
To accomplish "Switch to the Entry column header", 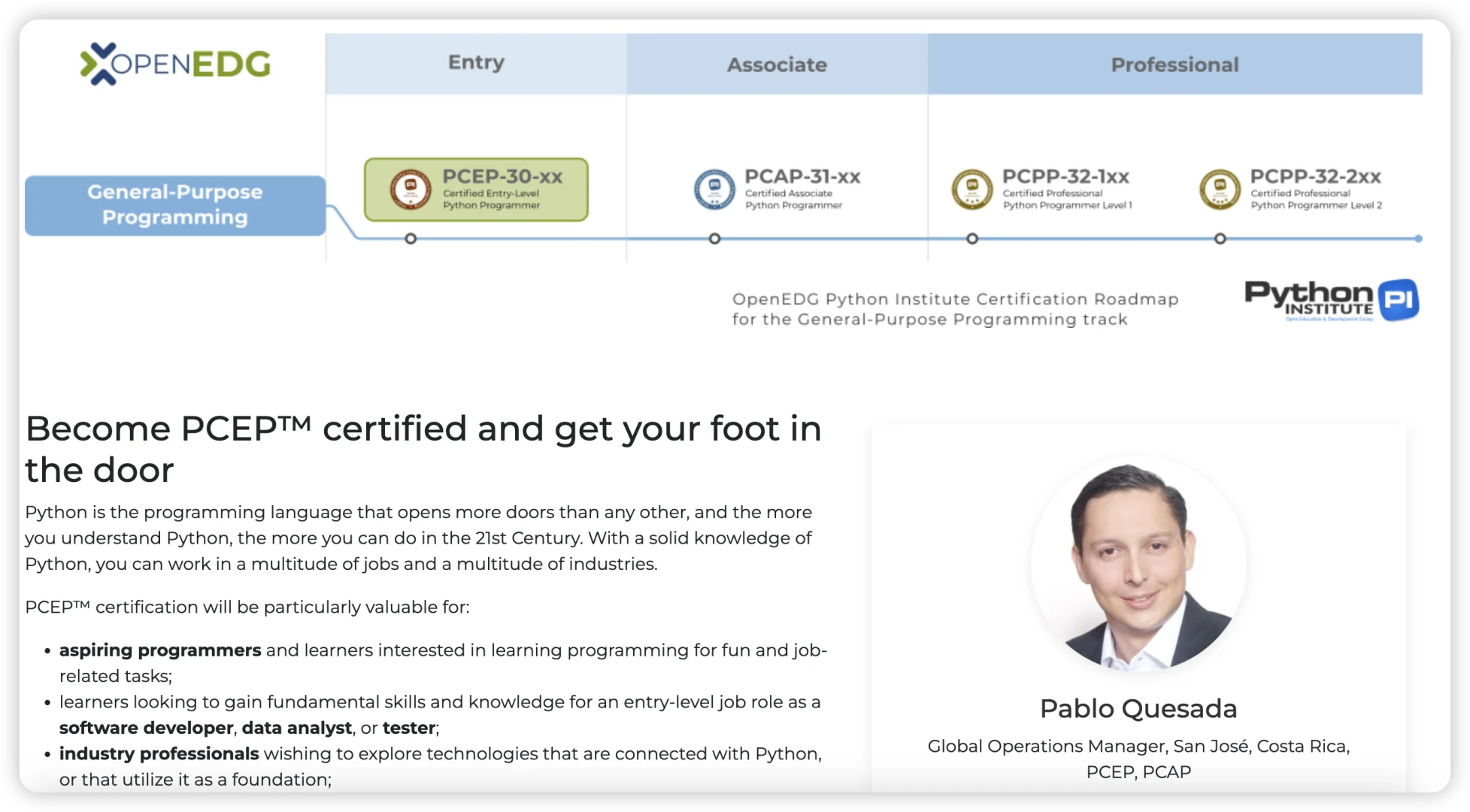I will 475,63.
